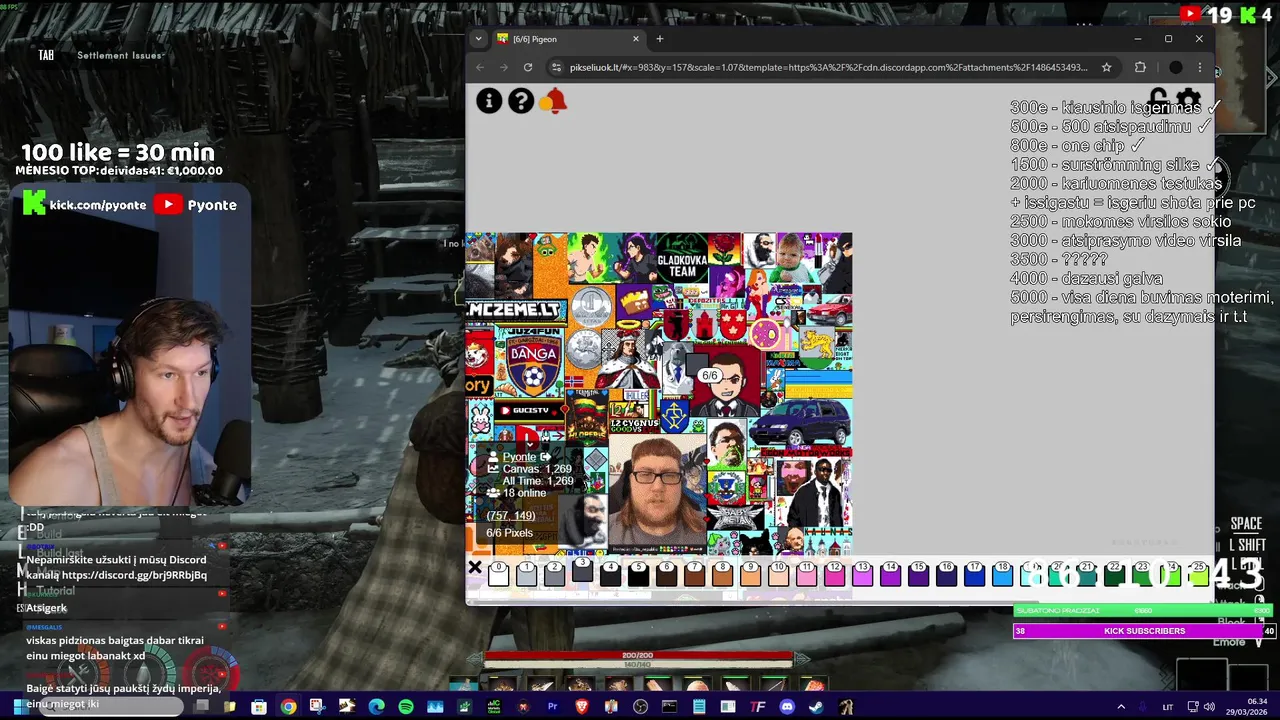Close the color palette with the X

click(x=475, y=568)
